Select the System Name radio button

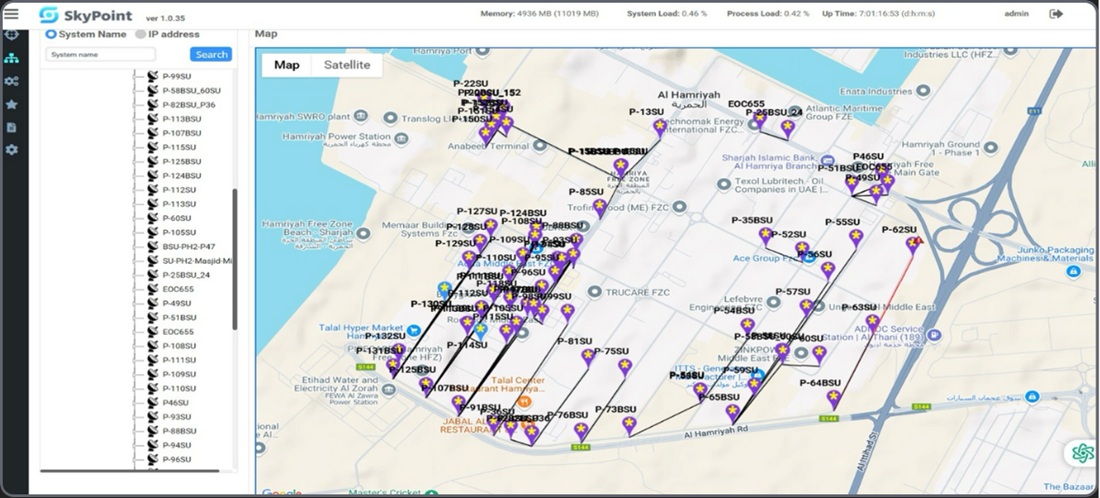51,34
